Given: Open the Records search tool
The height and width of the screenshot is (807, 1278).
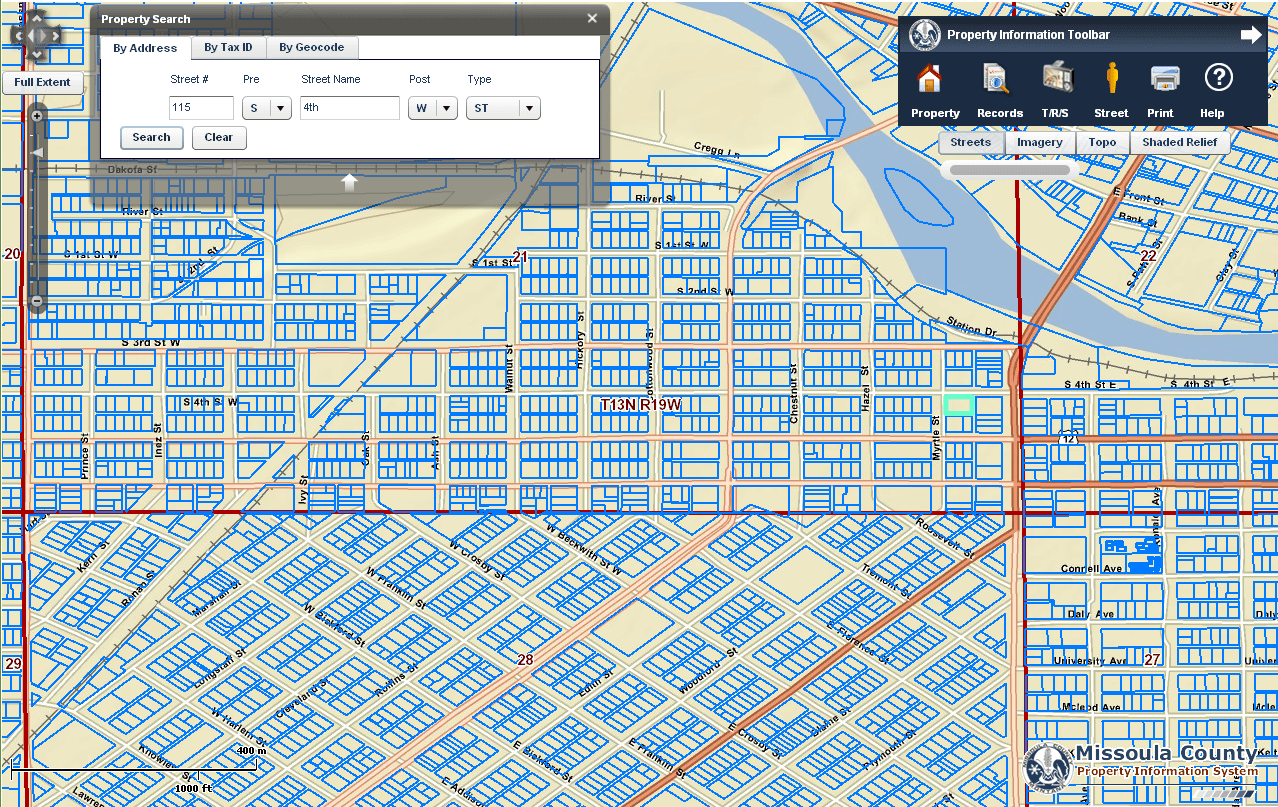Looking at the screenshot, I should tap(999, 90).
